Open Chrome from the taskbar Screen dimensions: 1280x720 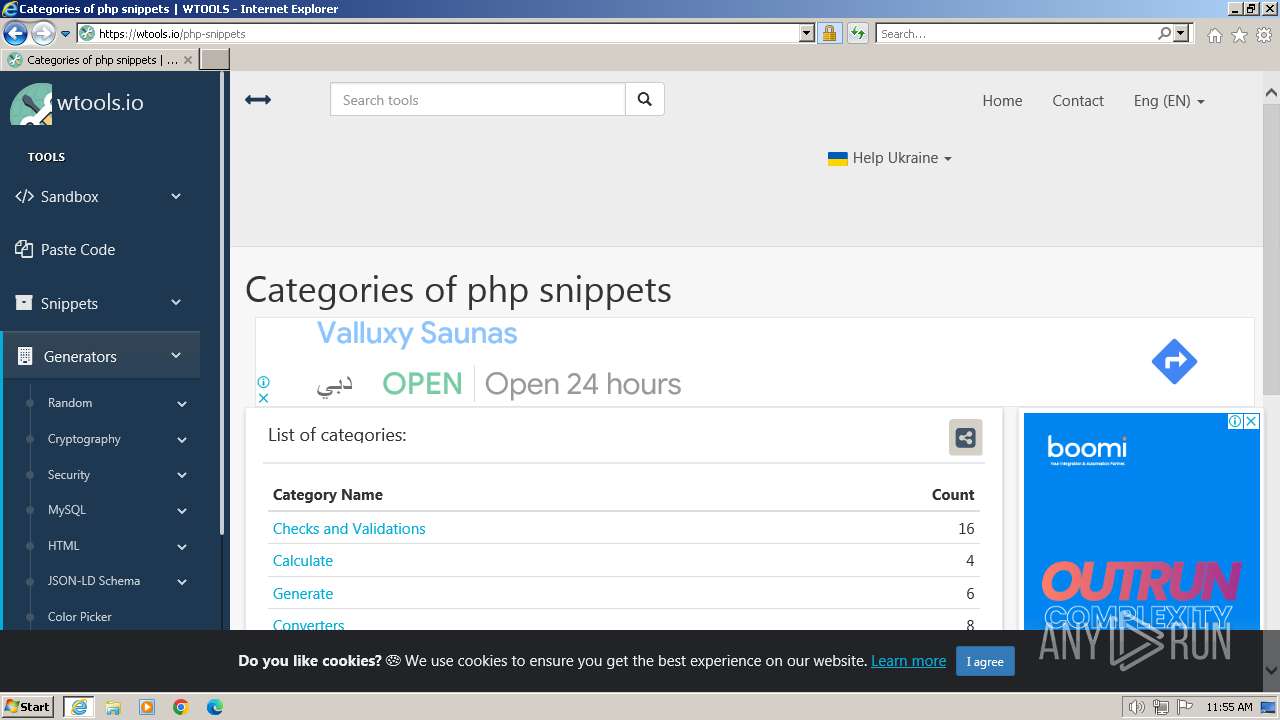(181, 707)
